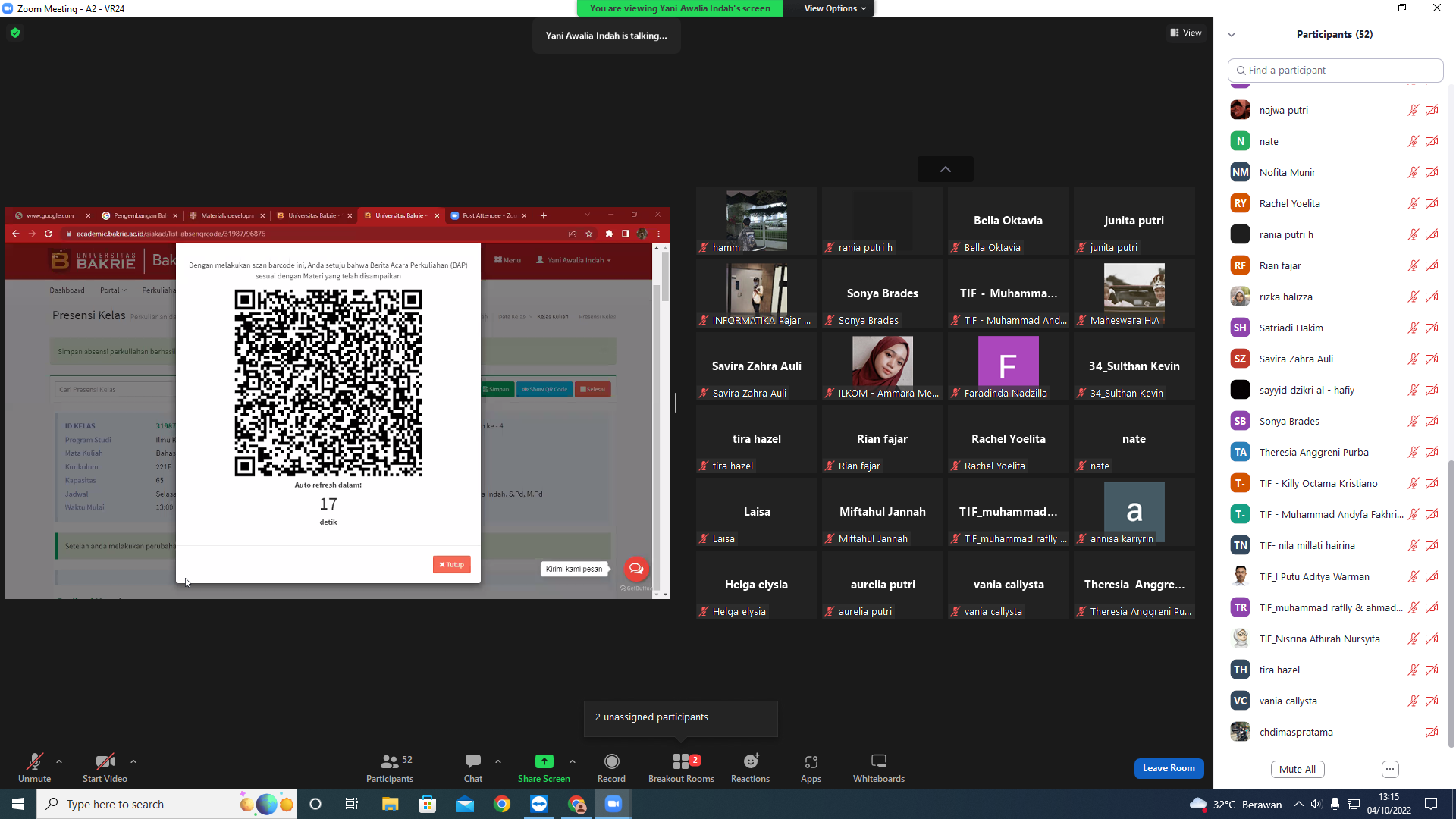The width and height of the screenshot is (1456, 819).
Task: Open Breakout Rooms icon
Action: [681, 761]
